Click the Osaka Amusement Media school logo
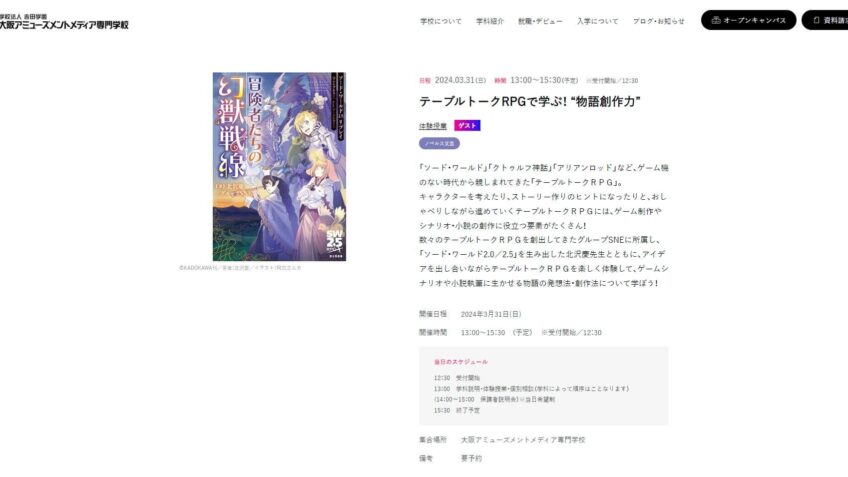The image size is (848, 477). pos(64,22)
